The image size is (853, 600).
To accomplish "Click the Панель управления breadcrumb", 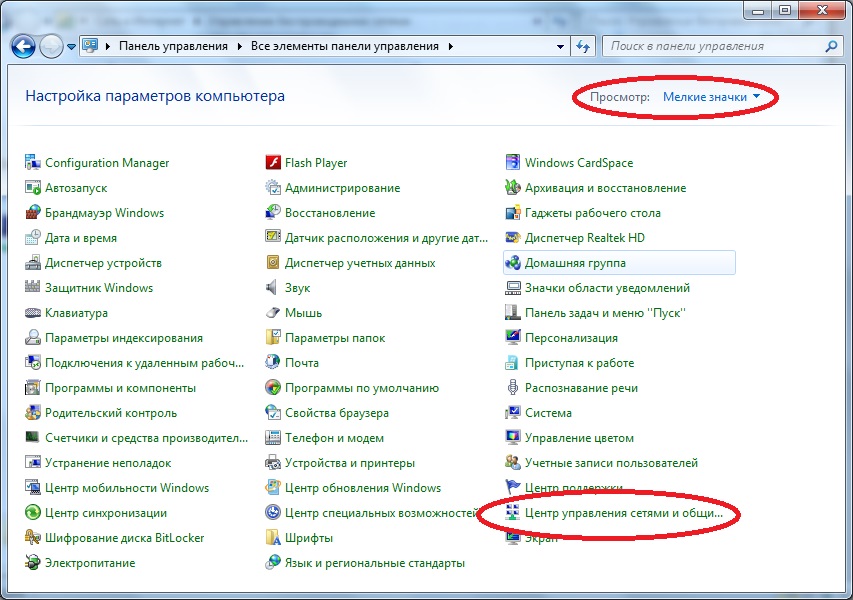I will tap(174, 46).
